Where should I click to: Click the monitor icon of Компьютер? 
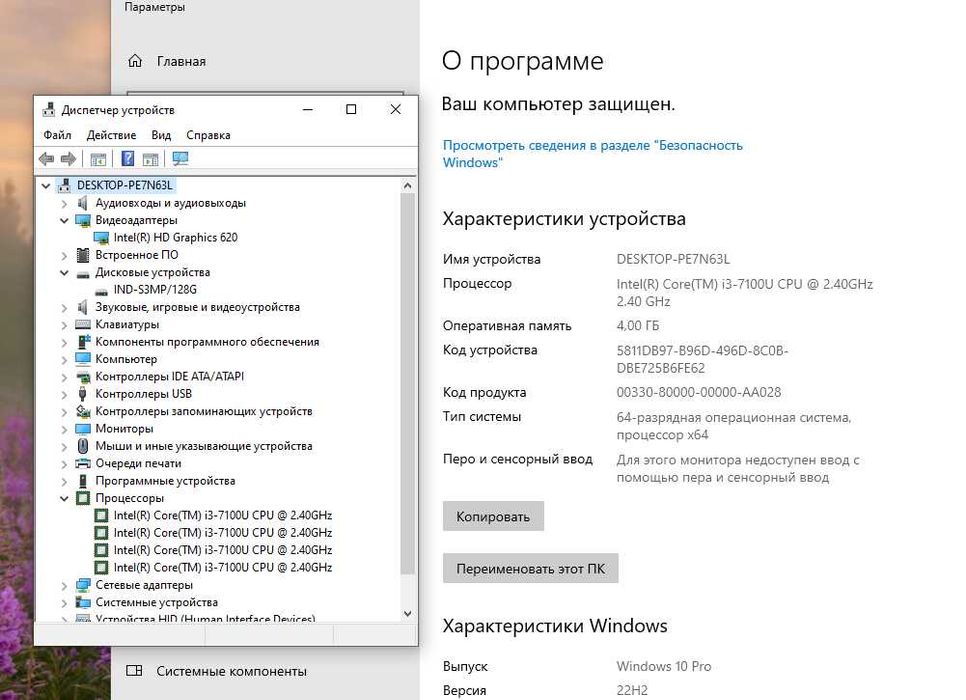83,359
